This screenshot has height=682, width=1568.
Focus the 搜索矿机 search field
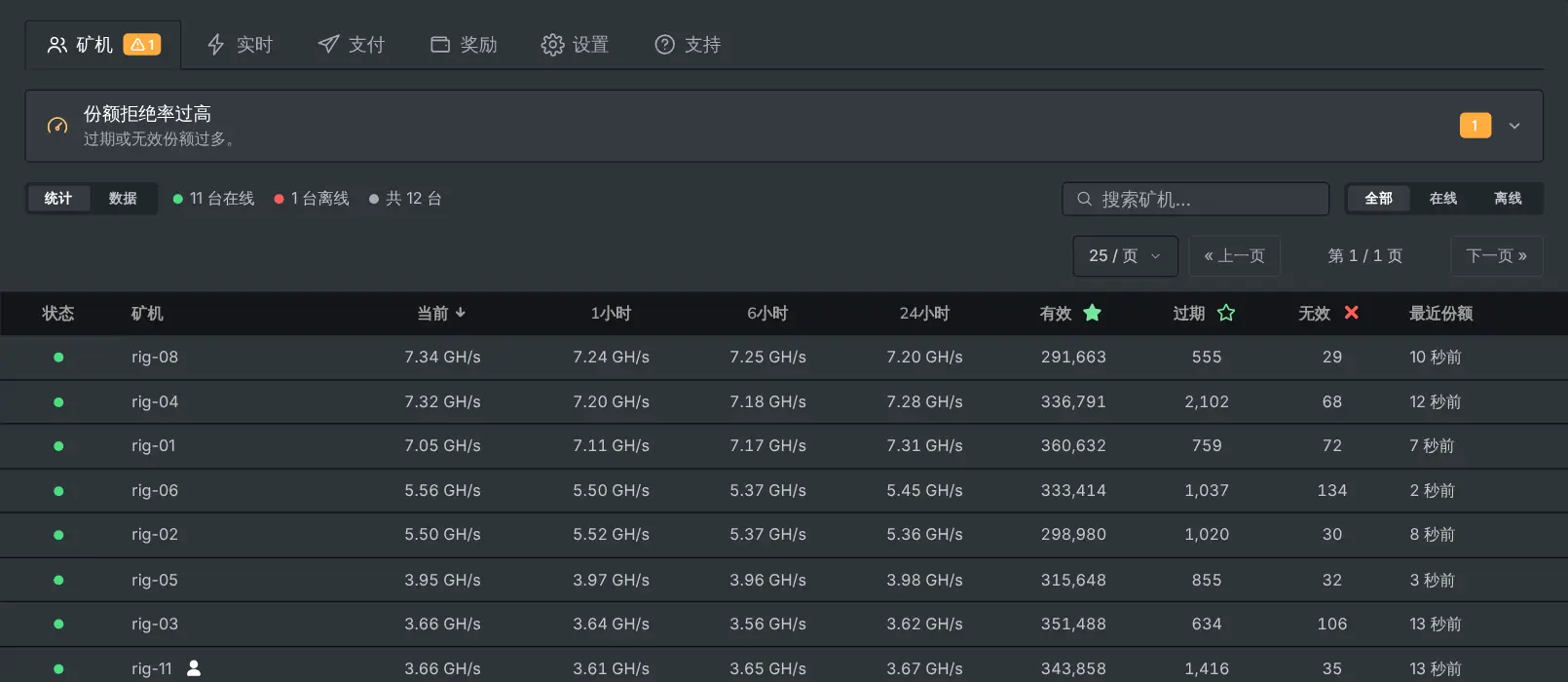click(1196, 199)
